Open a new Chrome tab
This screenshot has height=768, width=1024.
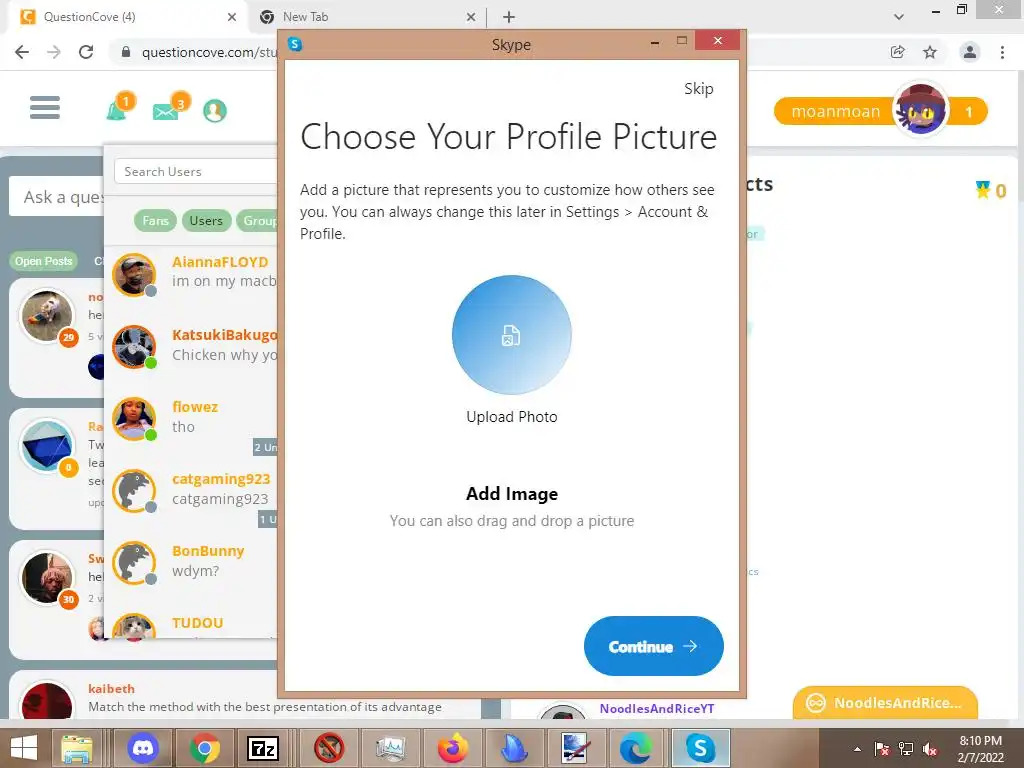pos(509,17)
